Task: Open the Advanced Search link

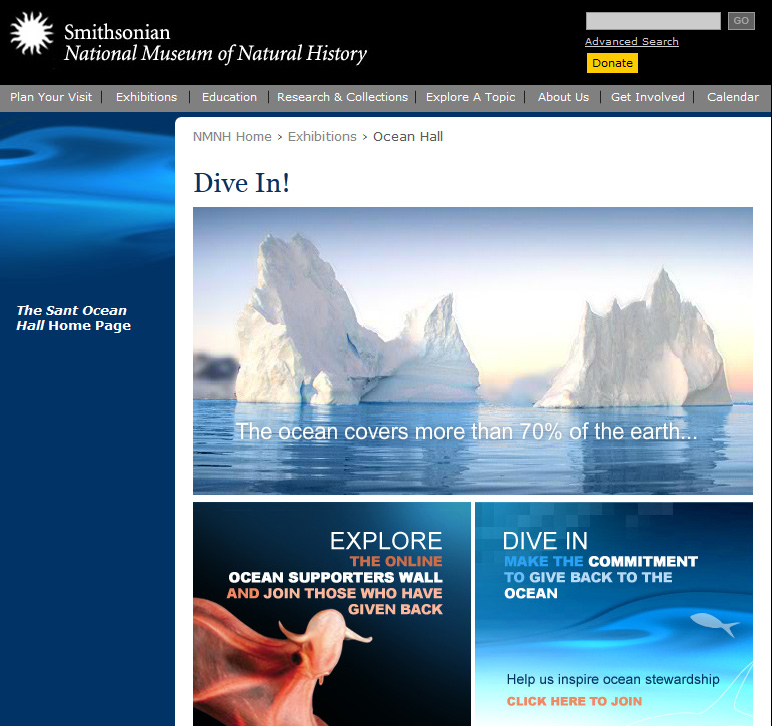Action: [631, 42]
